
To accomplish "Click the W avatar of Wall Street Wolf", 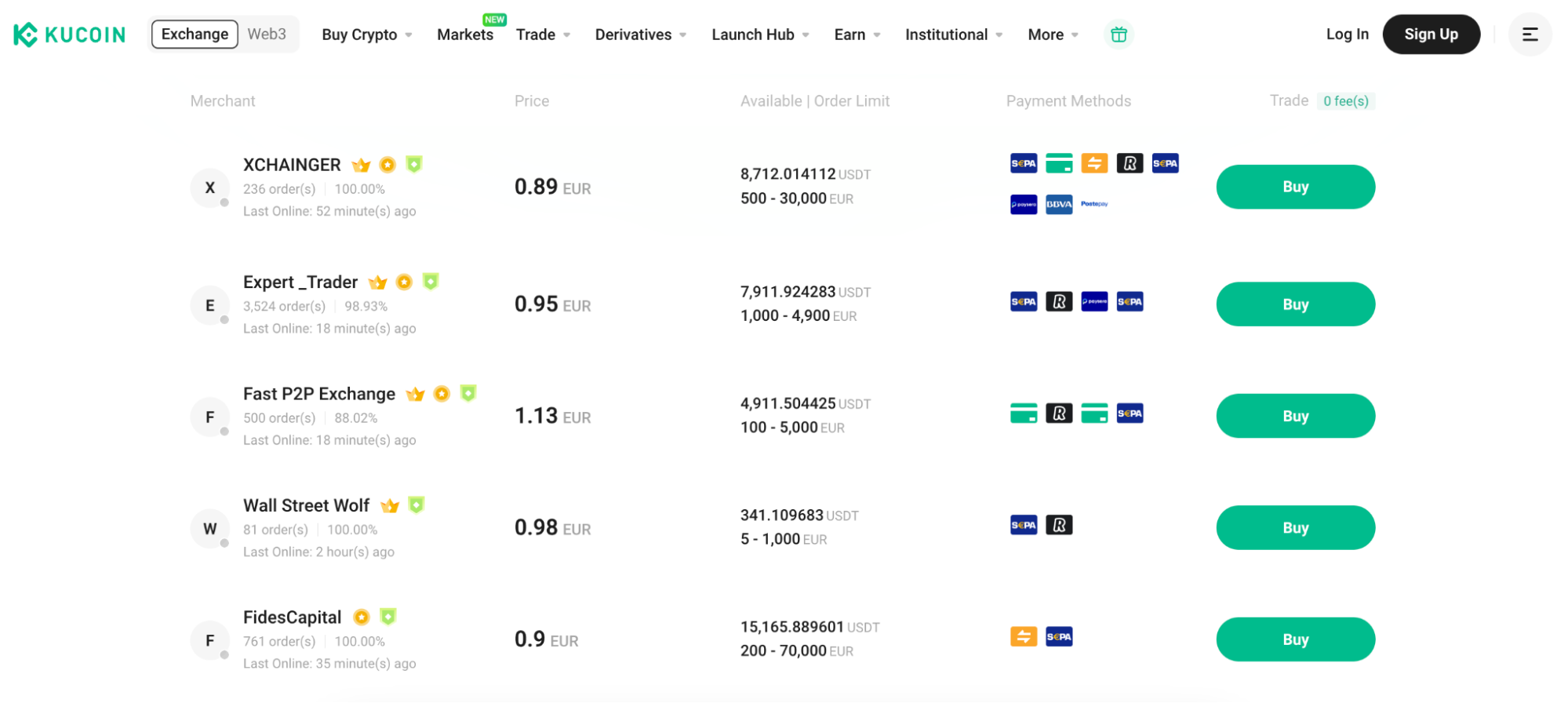I will 210,529.
